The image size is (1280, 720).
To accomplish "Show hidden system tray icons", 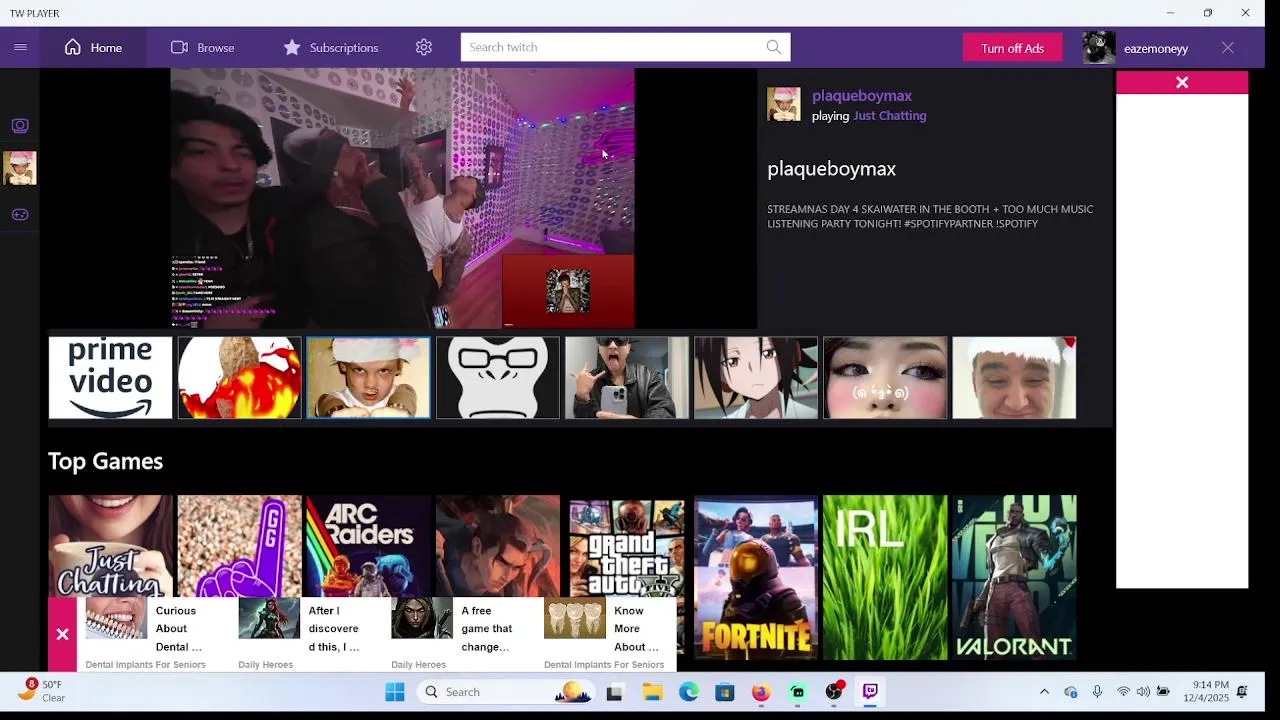I will point(1044,692).
